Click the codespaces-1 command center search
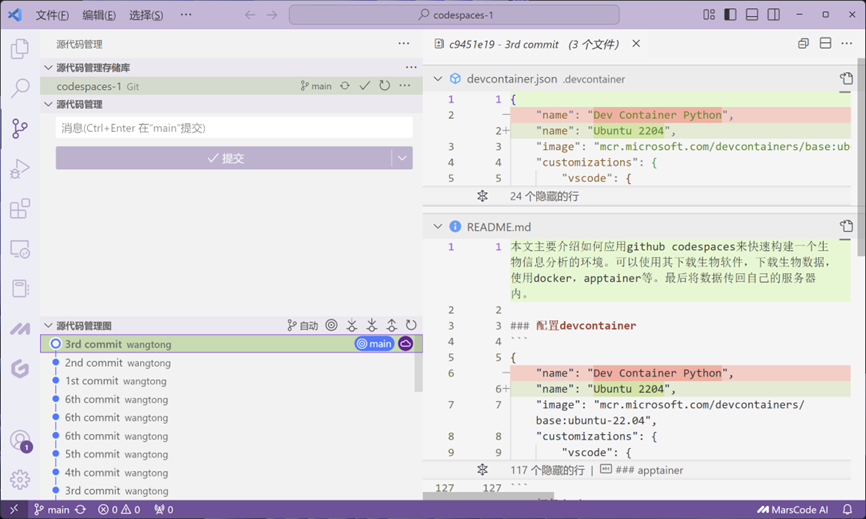Viewport: 866px width, 519px height. [x=454, y=15]
